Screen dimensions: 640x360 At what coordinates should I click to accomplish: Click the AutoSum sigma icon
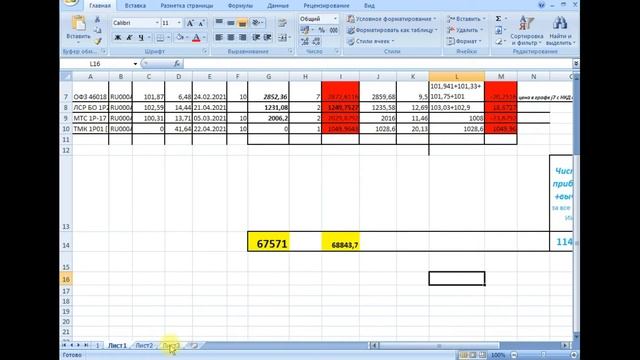tap(498, 19)
